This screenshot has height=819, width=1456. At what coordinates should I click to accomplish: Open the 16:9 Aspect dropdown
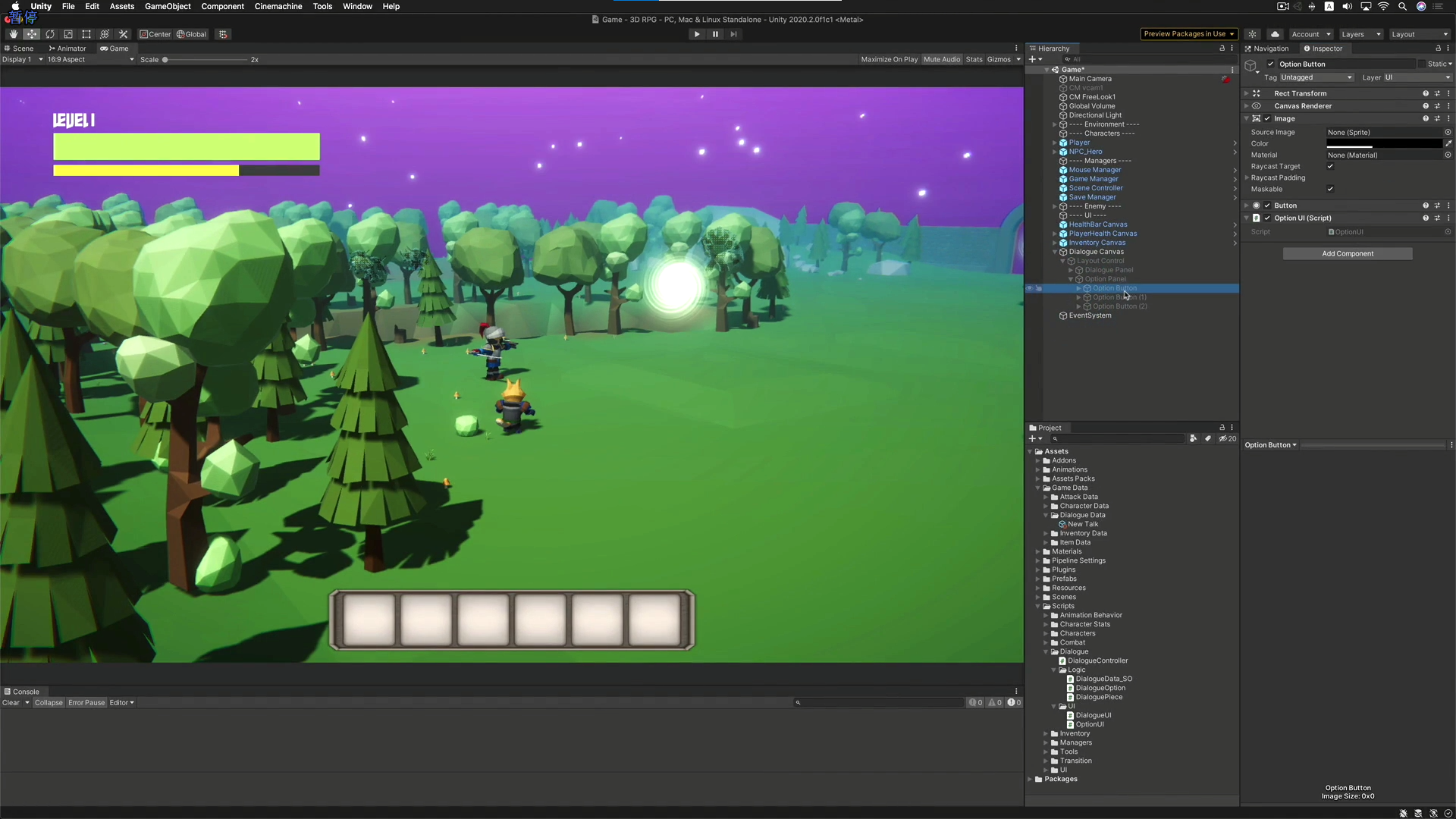(89, 59)
